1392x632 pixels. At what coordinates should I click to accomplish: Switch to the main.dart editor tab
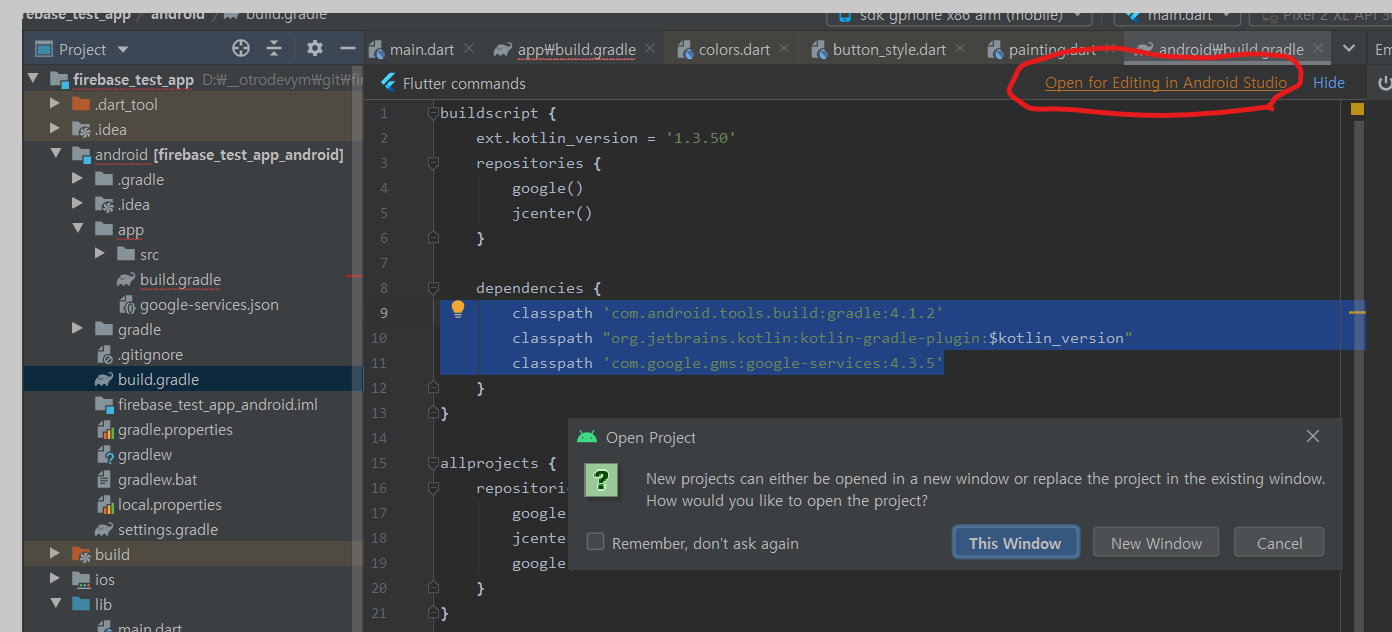[x=422, y=49]
